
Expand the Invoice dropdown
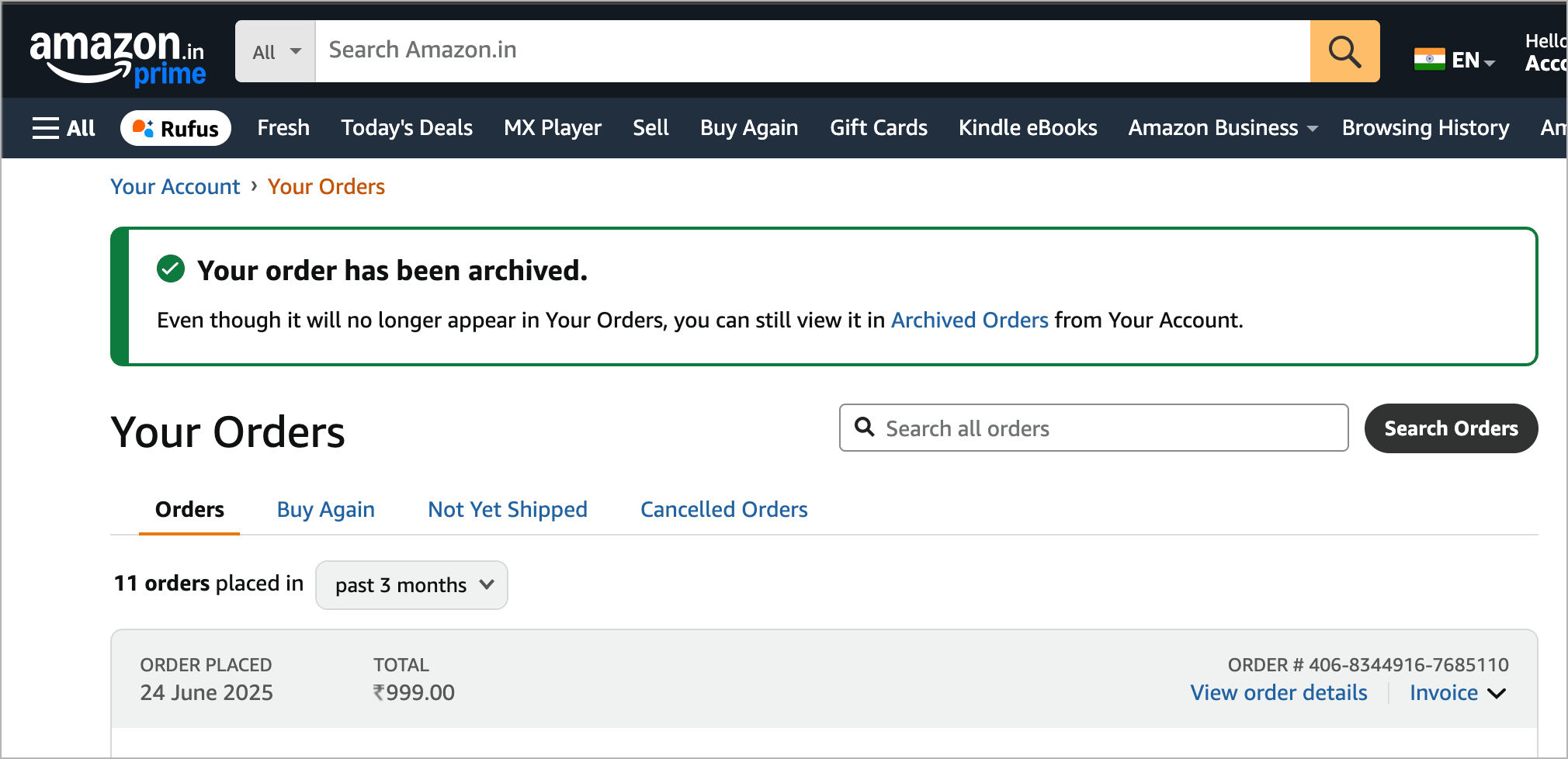[x=1459, y=692]
